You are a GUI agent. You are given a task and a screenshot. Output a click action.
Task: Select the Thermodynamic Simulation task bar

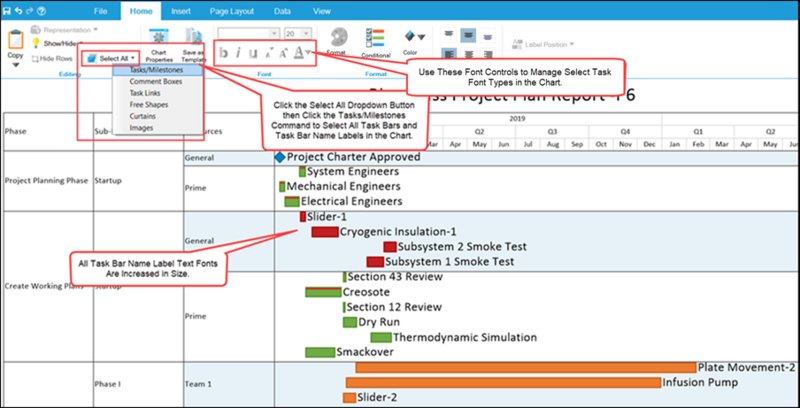pos(381,338)
